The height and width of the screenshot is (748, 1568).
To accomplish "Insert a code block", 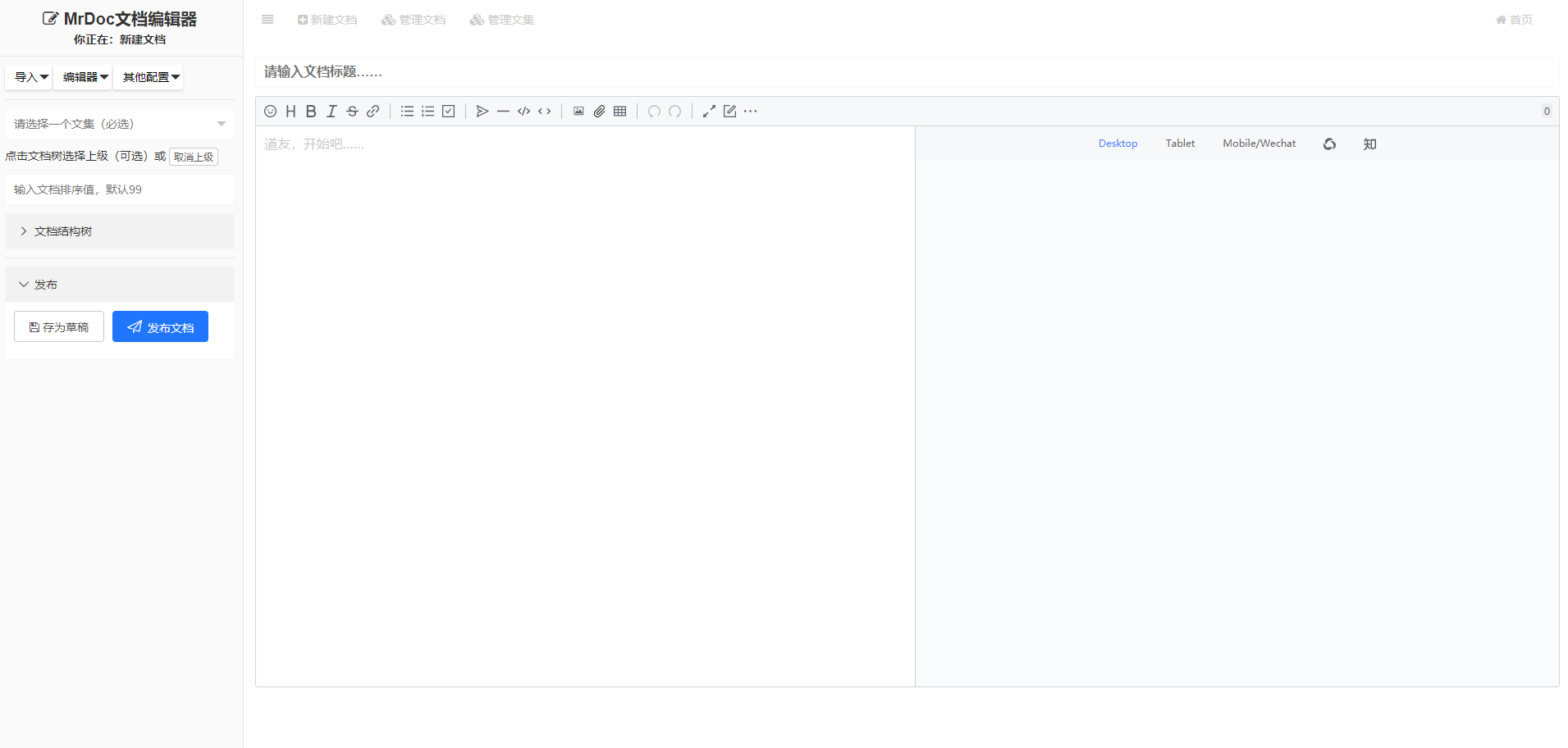I will [x=523, y=112].
